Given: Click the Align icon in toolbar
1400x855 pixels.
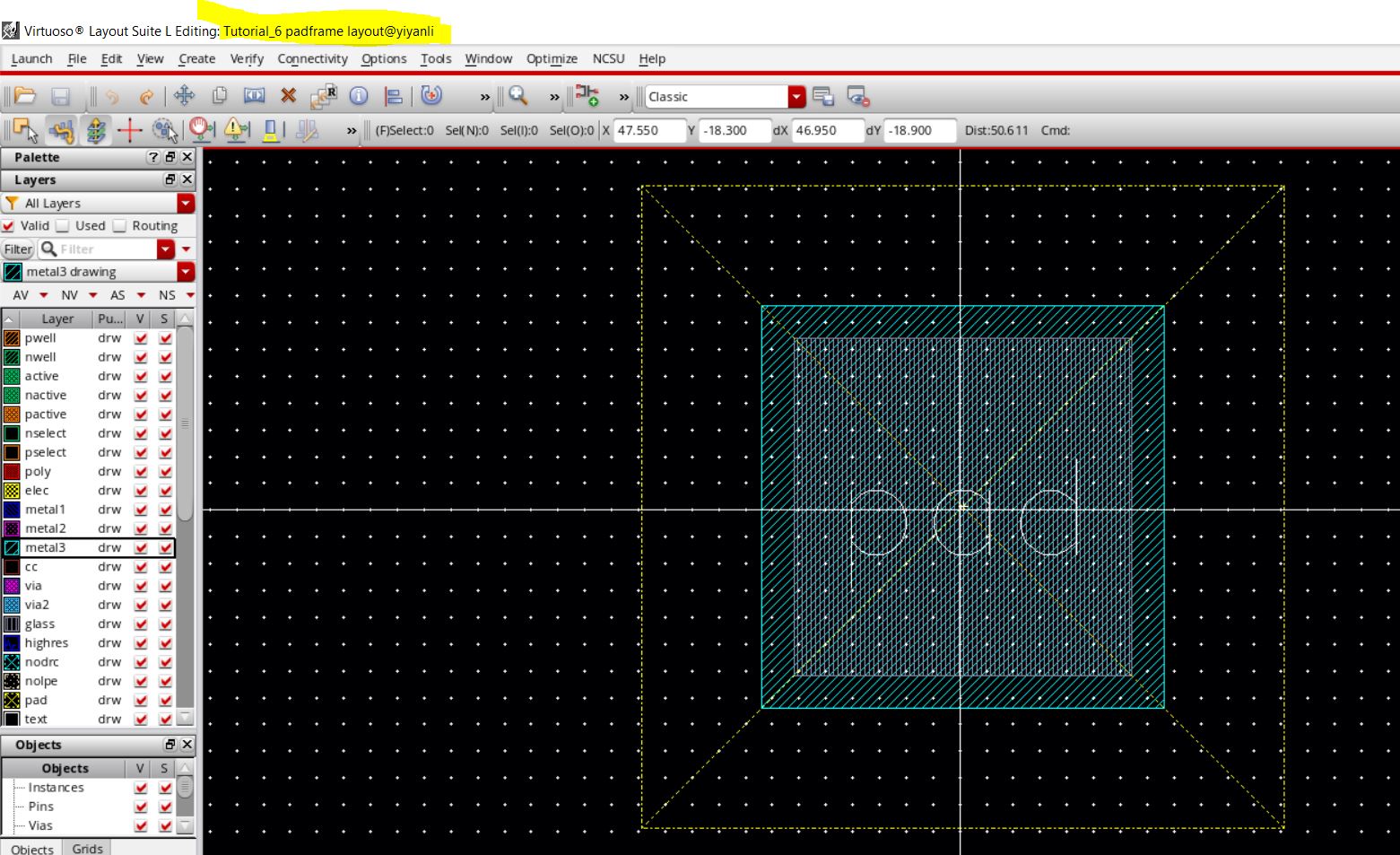Looking at the screenshot, I should coord(393,96).
